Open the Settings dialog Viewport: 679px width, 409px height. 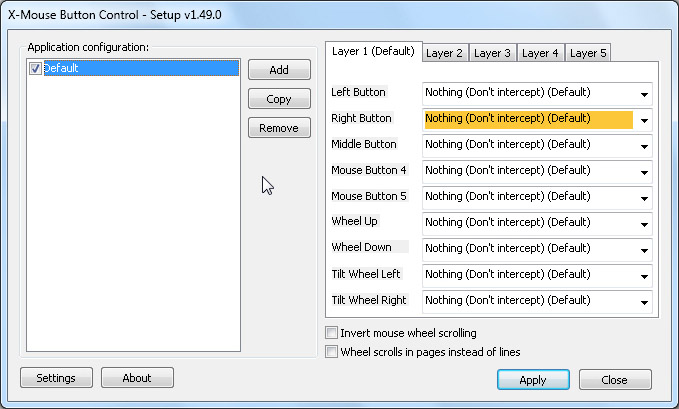[x=56, y=378]
